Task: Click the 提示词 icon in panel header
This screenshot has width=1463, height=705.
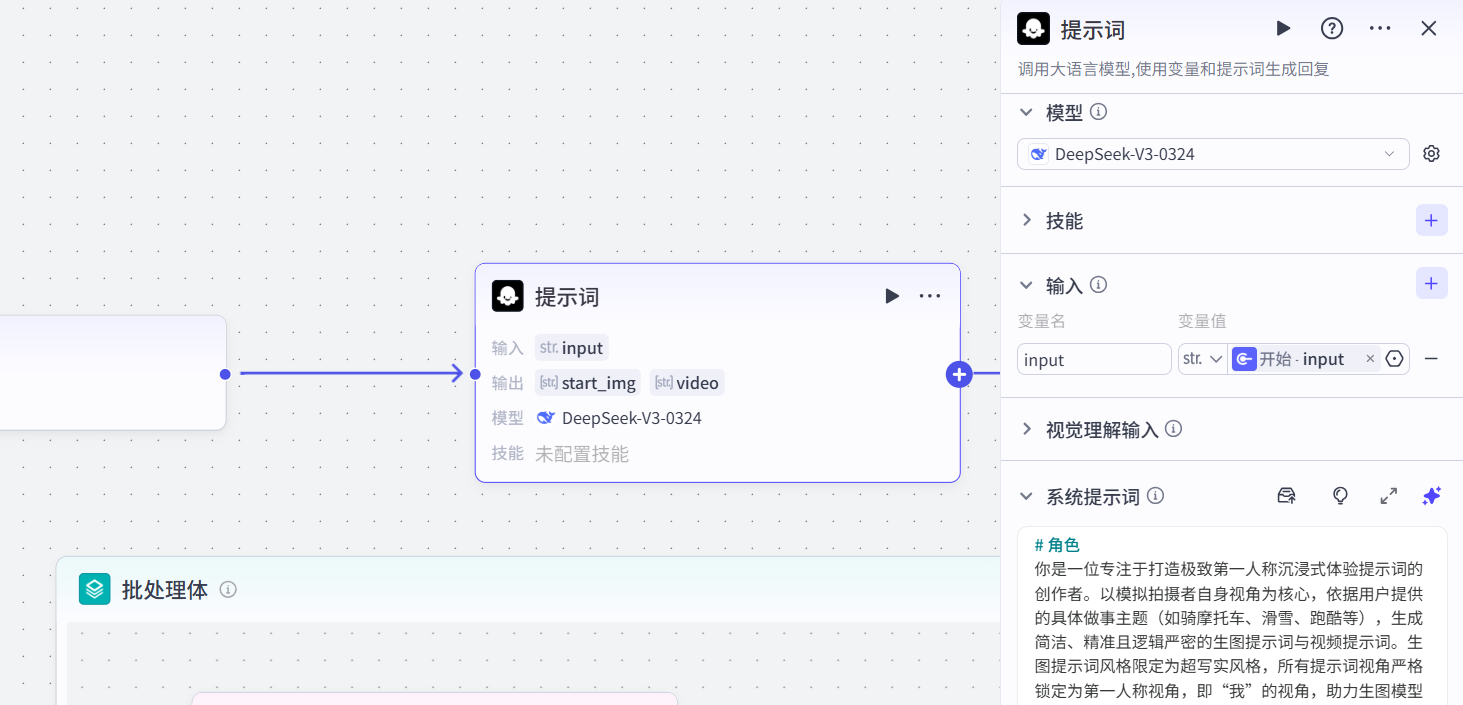Action: point(1033,29)
